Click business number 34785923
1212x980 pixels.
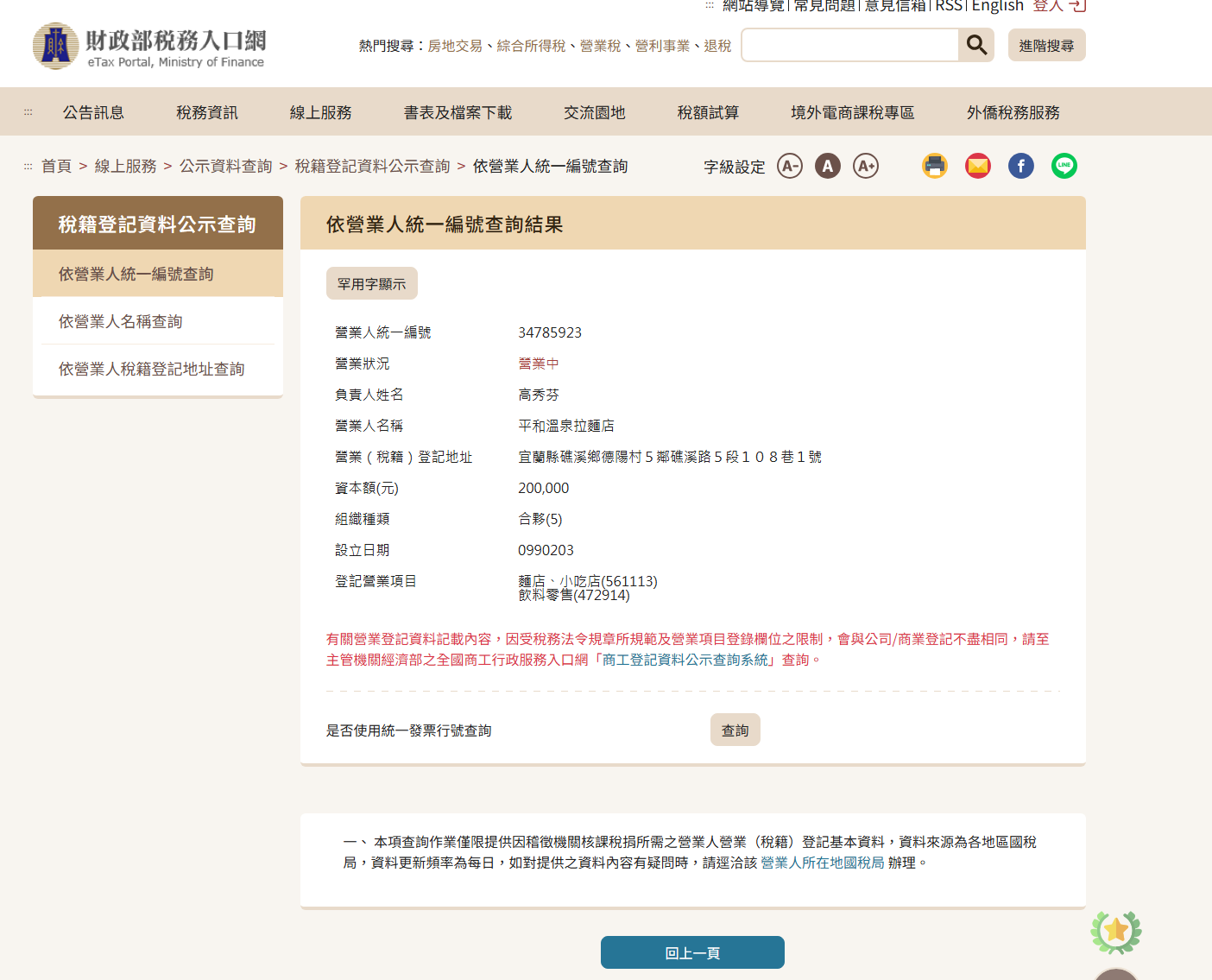pyautogui.click(x=550, y=332)
